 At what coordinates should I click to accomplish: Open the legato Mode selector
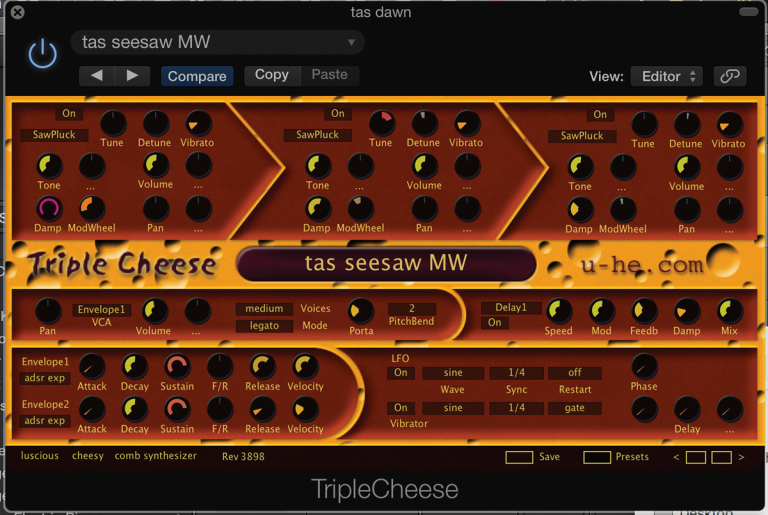click(264, 326)
